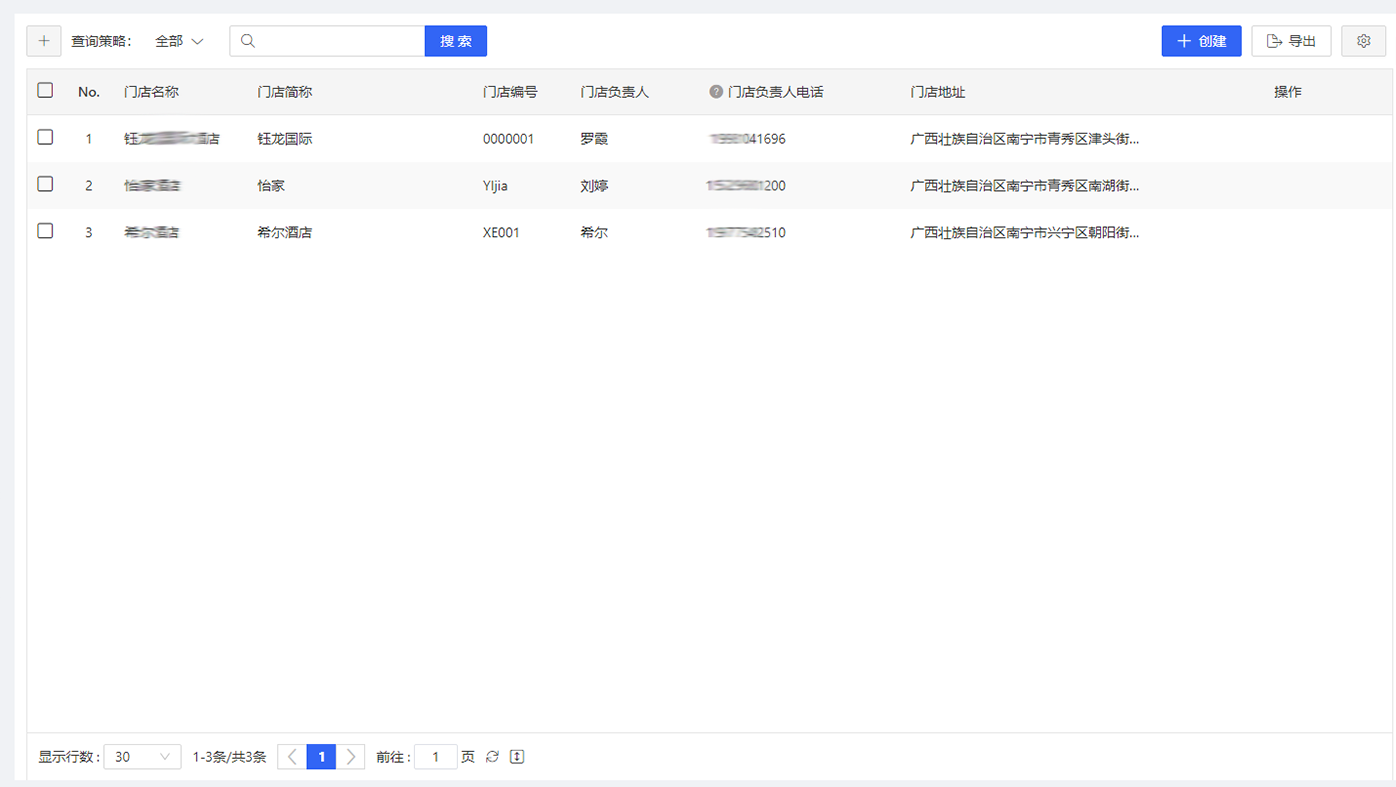The height and width of the screenshot is (787, 1396).
Task: Toggle the select-all checkbox in header
Action: (45, 90)
